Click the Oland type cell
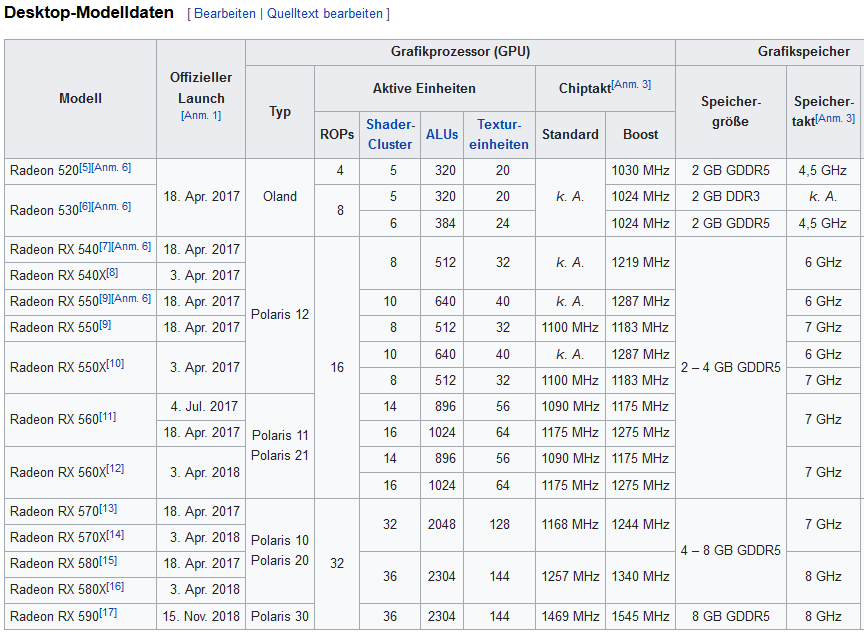Viewport: 864px width, 632px height. pos(280,197)
